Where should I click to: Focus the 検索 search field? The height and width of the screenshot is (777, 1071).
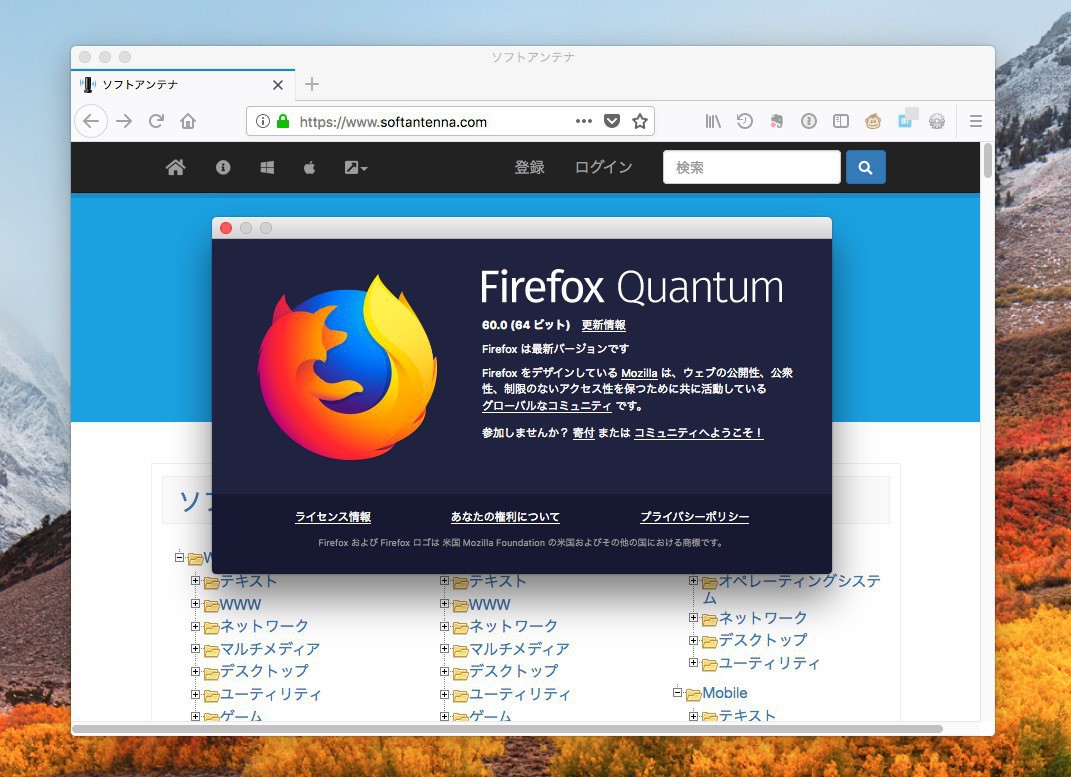pos(751,167)
